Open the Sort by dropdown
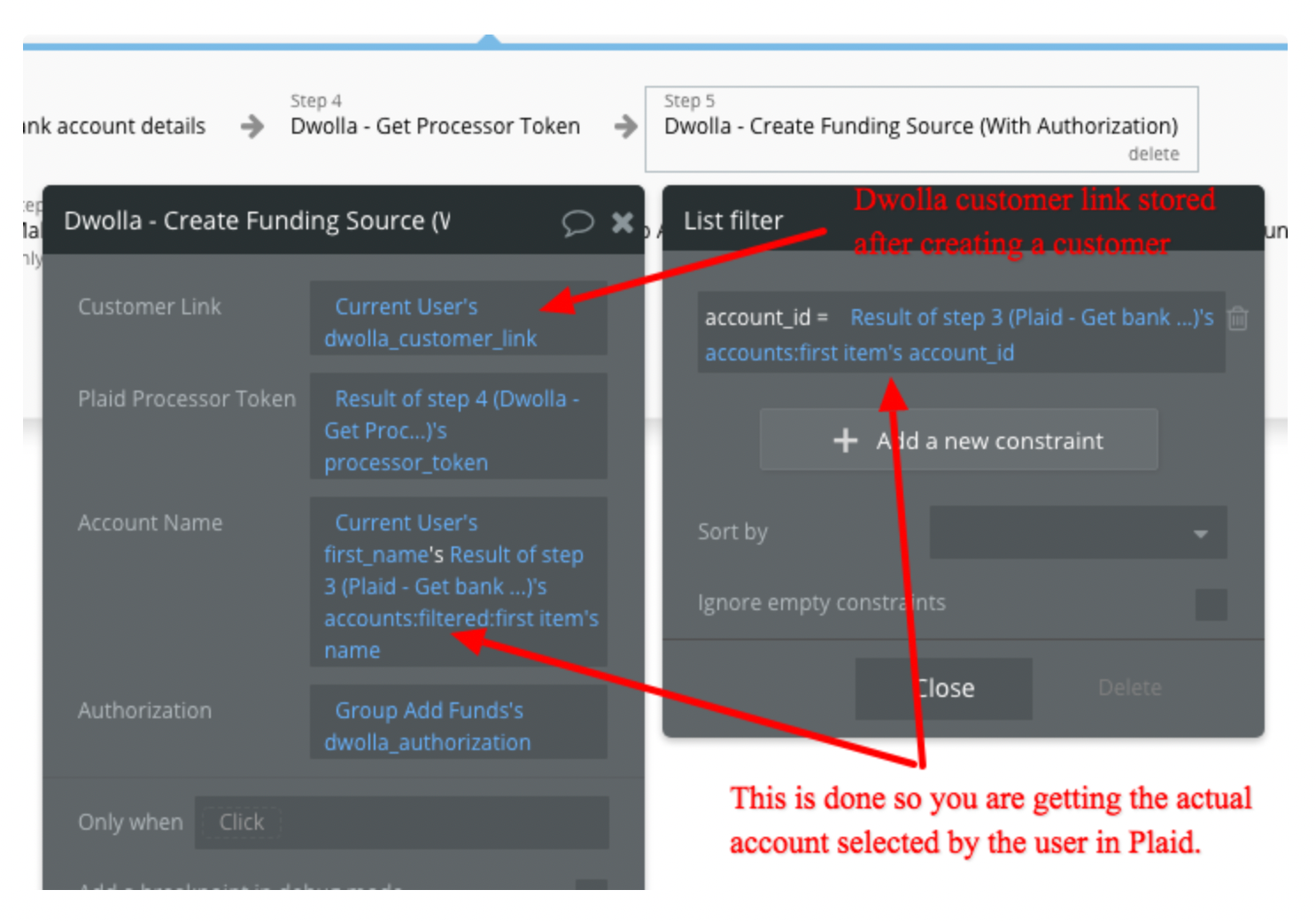The width and height of the screenshot is (1316, 921). (1078, 532)
